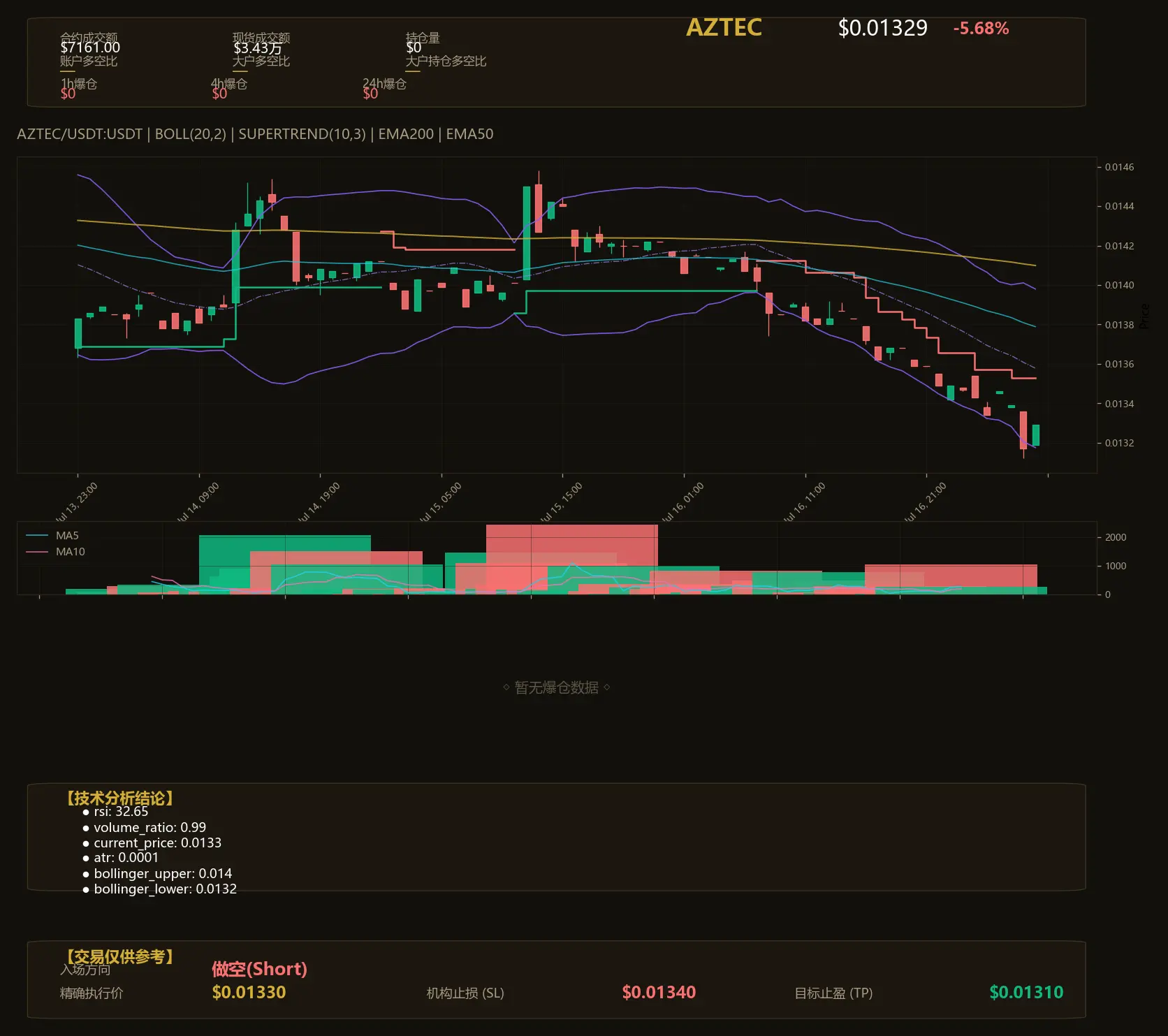The height and width of the screenshot is (1036, 1168).
Task: Click the AZTEC ticker title
Action: point(724,27)
